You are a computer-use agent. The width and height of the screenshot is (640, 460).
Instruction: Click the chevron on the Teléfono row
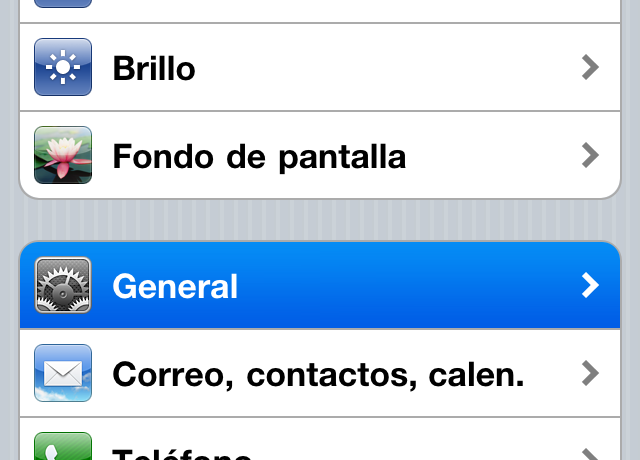tap(590, 454)
